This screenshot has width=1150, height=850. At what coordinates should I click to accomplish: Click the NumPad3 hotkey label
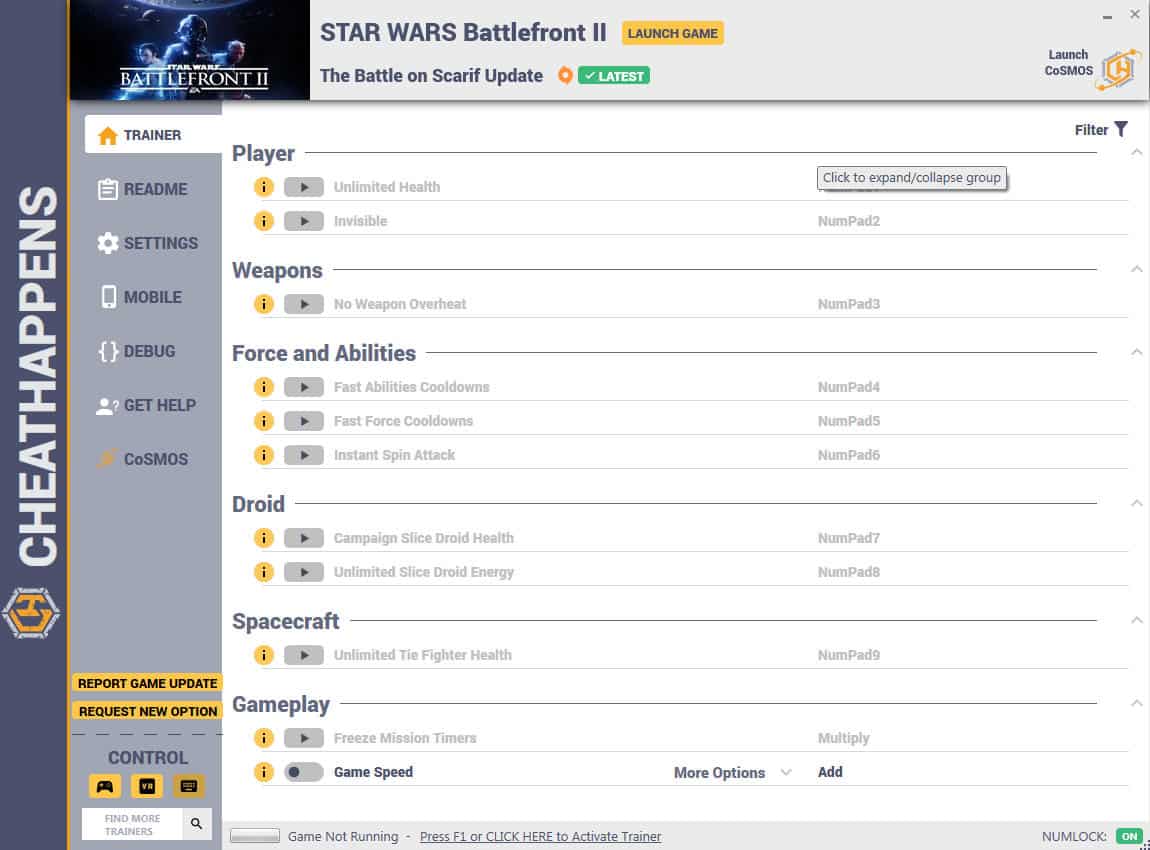pos(849,304)
